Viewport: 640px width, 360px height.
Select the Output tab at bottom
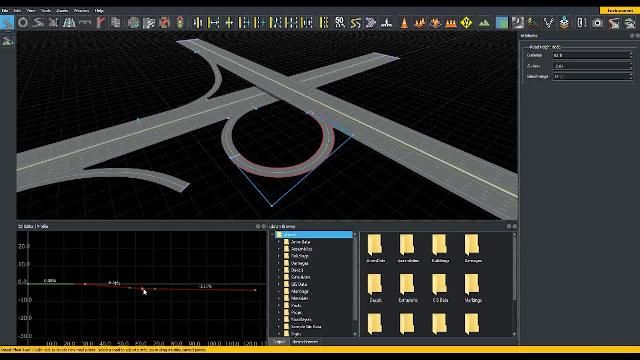pos(279,342)
